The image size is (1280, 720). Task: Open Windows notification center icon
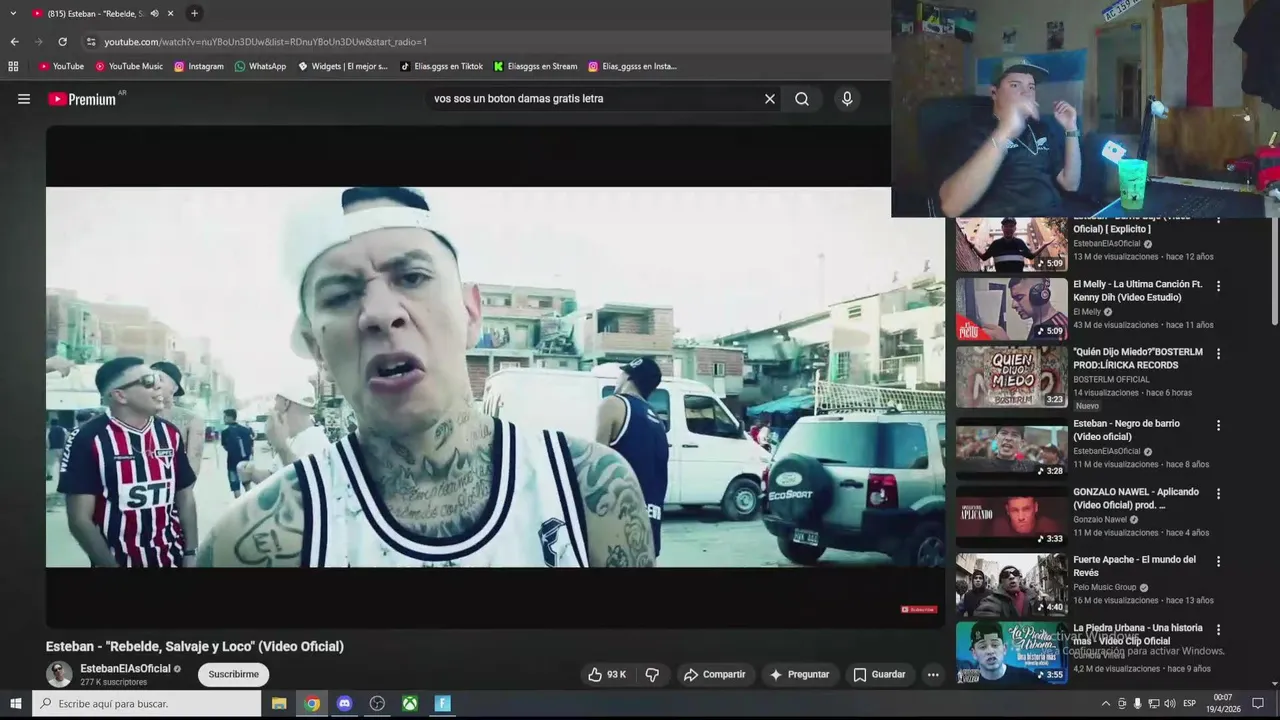(x=1258, y=704)
